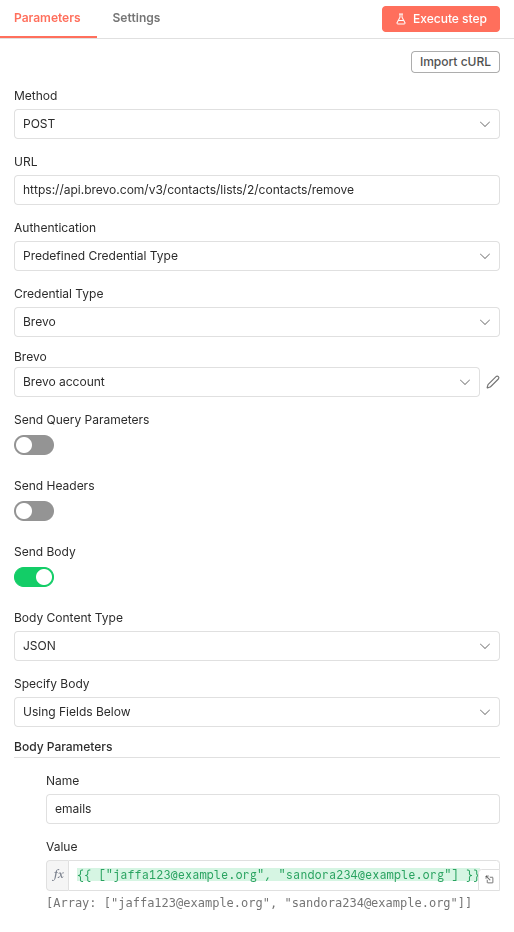Image resolution: width=514 pixels, height=932 pixels.
Task: Click into the URL input field
Action: (x=257, y=190)
